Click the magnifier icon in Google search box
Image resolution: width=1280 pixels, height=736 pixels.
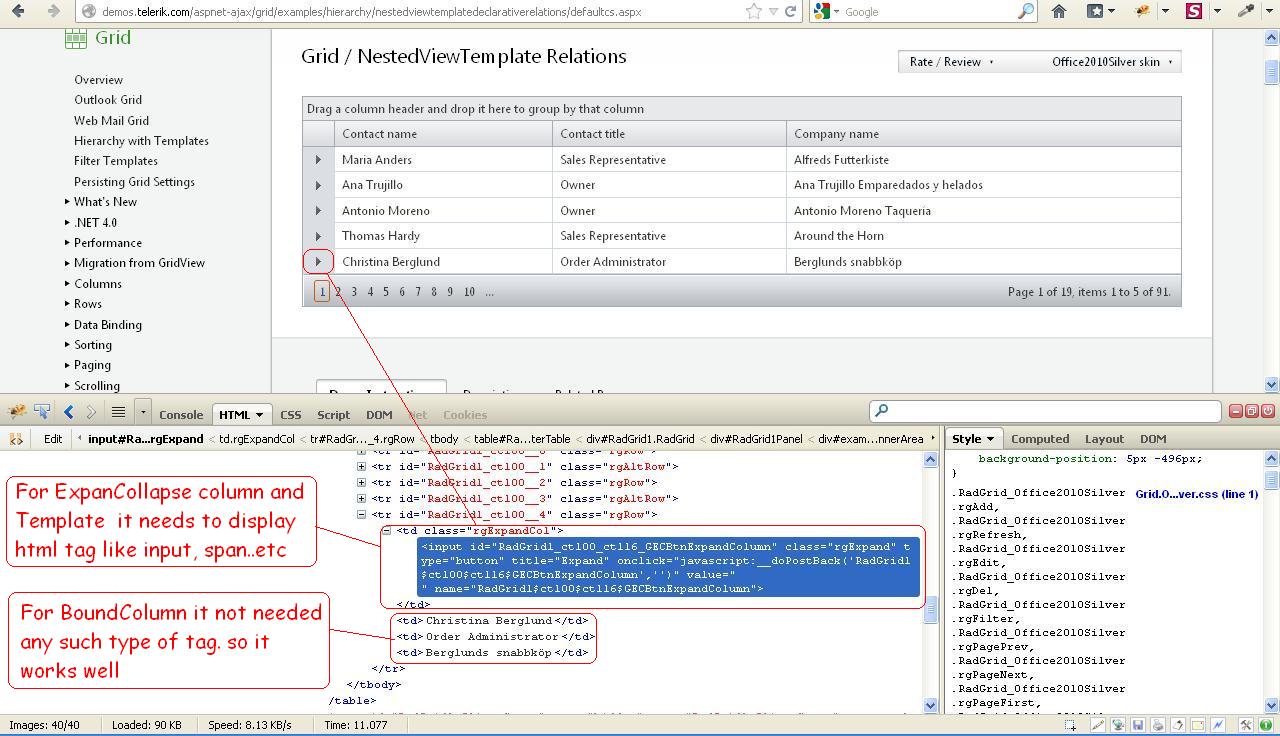click(x=1026, y=11)
